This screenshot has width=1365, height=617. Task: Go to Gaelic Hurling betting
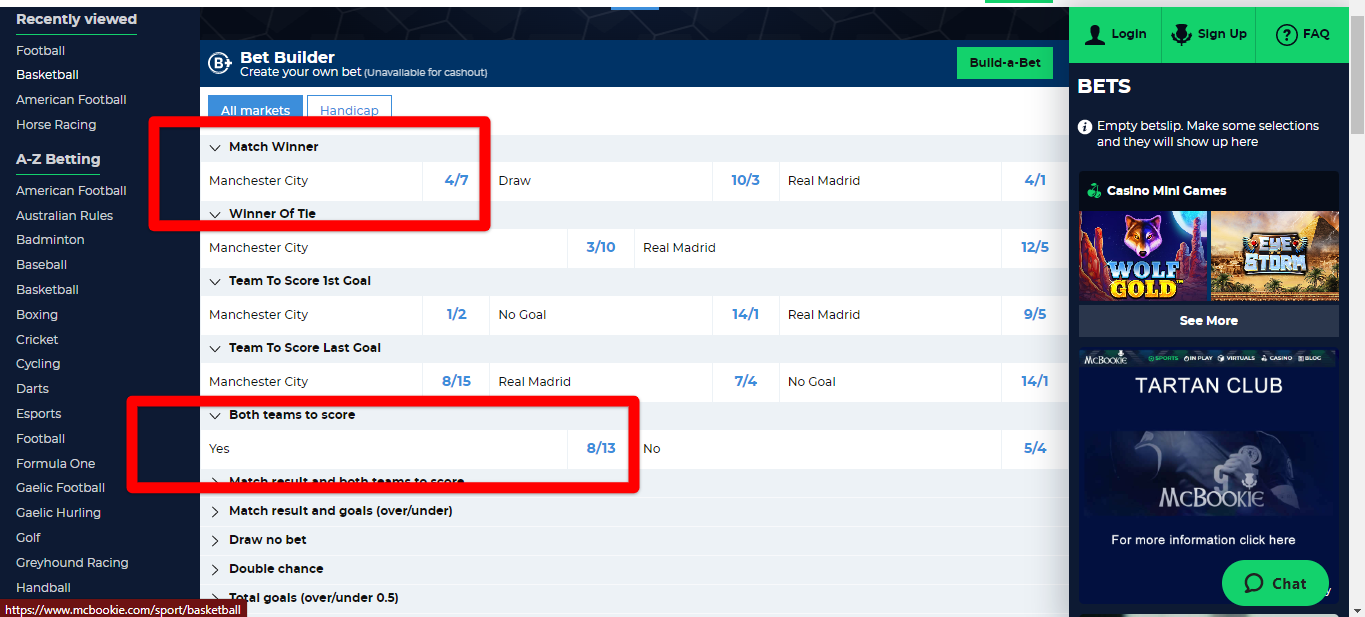58,513
